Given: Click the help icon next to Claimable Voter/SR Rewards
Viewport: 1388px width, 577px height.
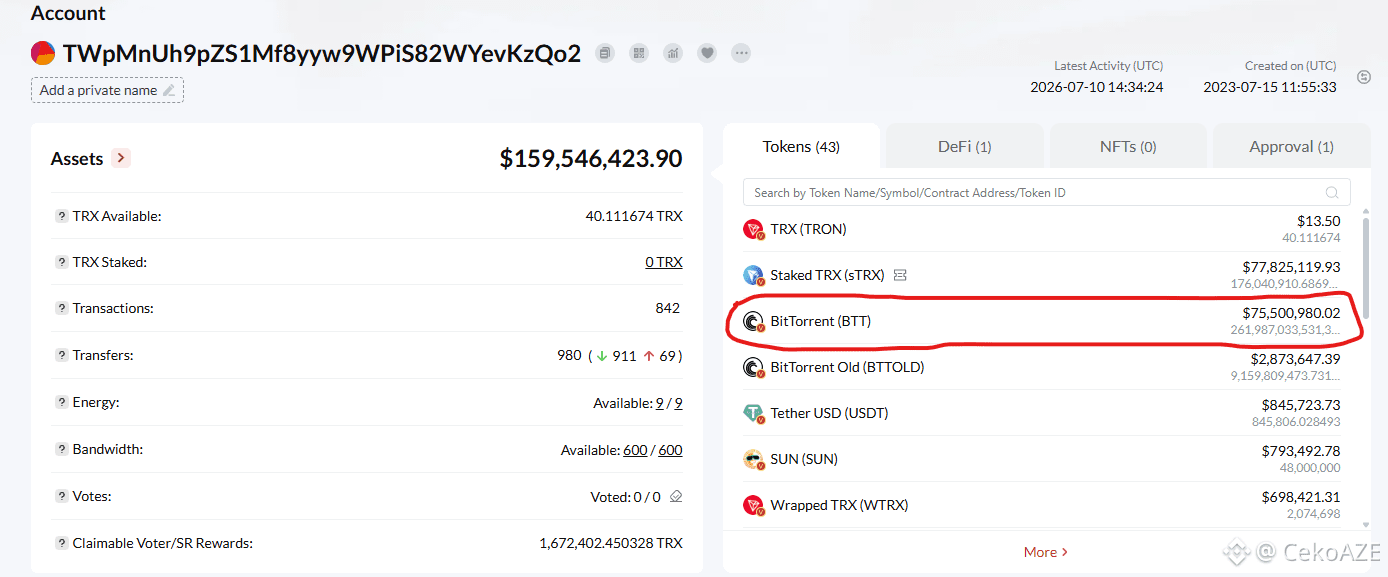Looking at the screenshot, I should 62,543.
